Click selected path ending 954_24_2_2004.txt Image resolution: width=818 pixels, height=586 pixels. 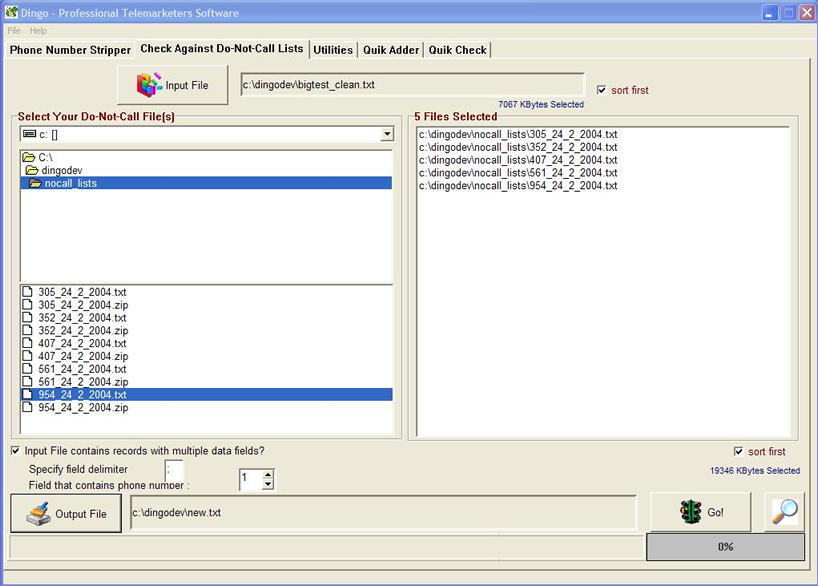[518, 185]
